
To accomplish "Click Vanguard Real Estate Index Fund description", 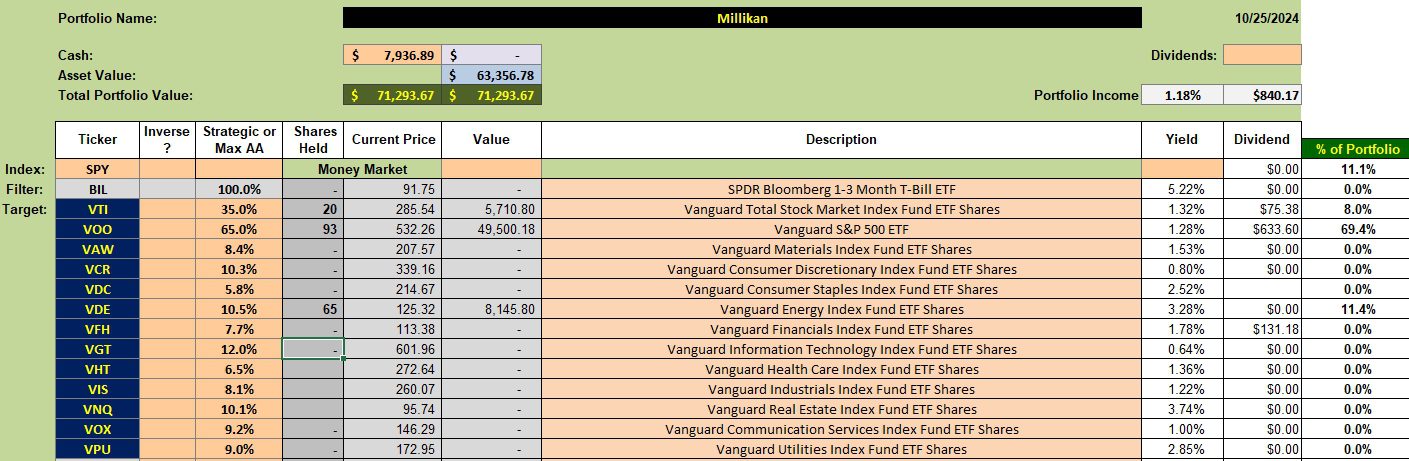I will pyautogui.click(x=841, y=409).
